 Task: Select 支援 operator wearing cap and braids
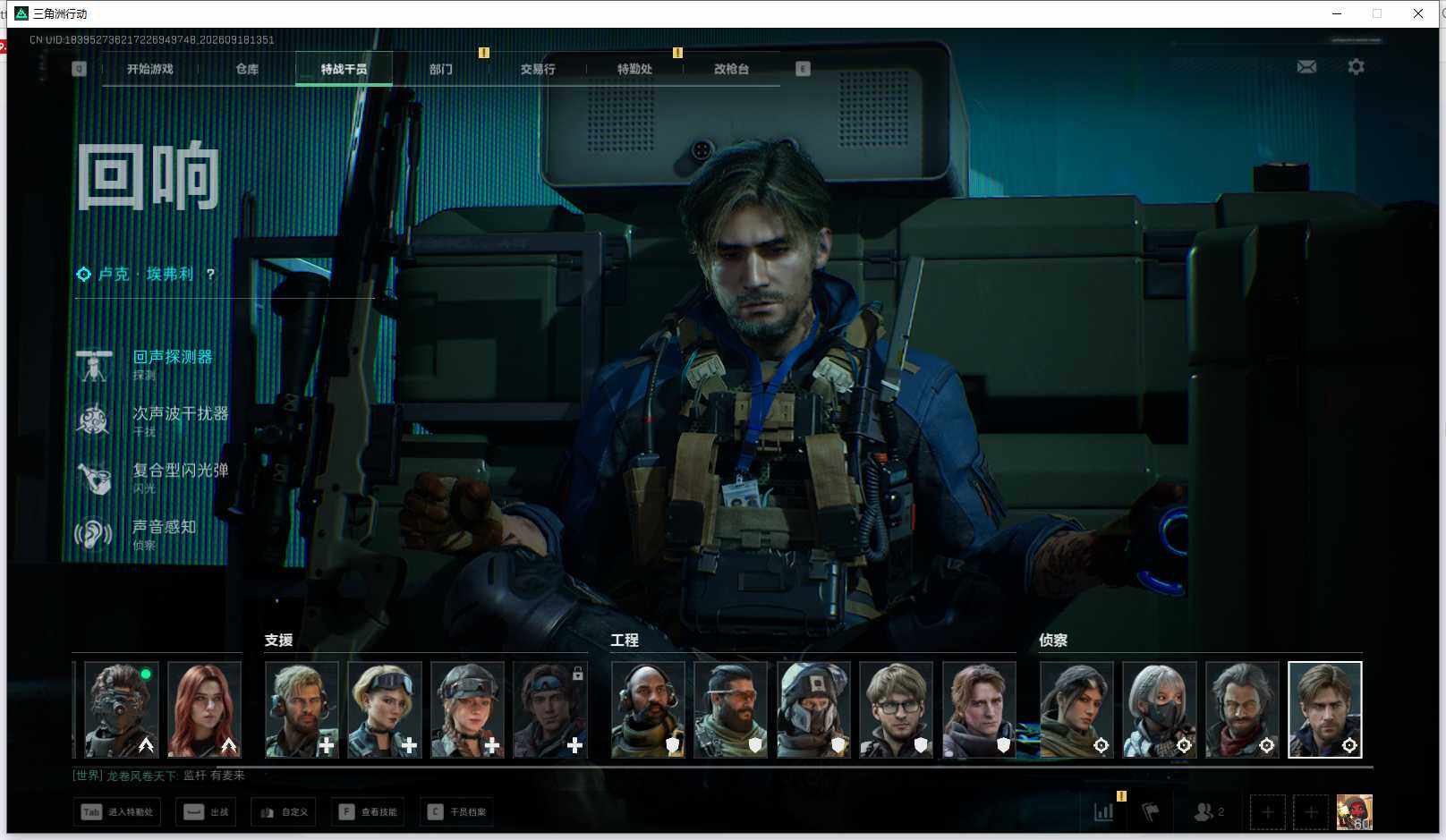point(467,709)
